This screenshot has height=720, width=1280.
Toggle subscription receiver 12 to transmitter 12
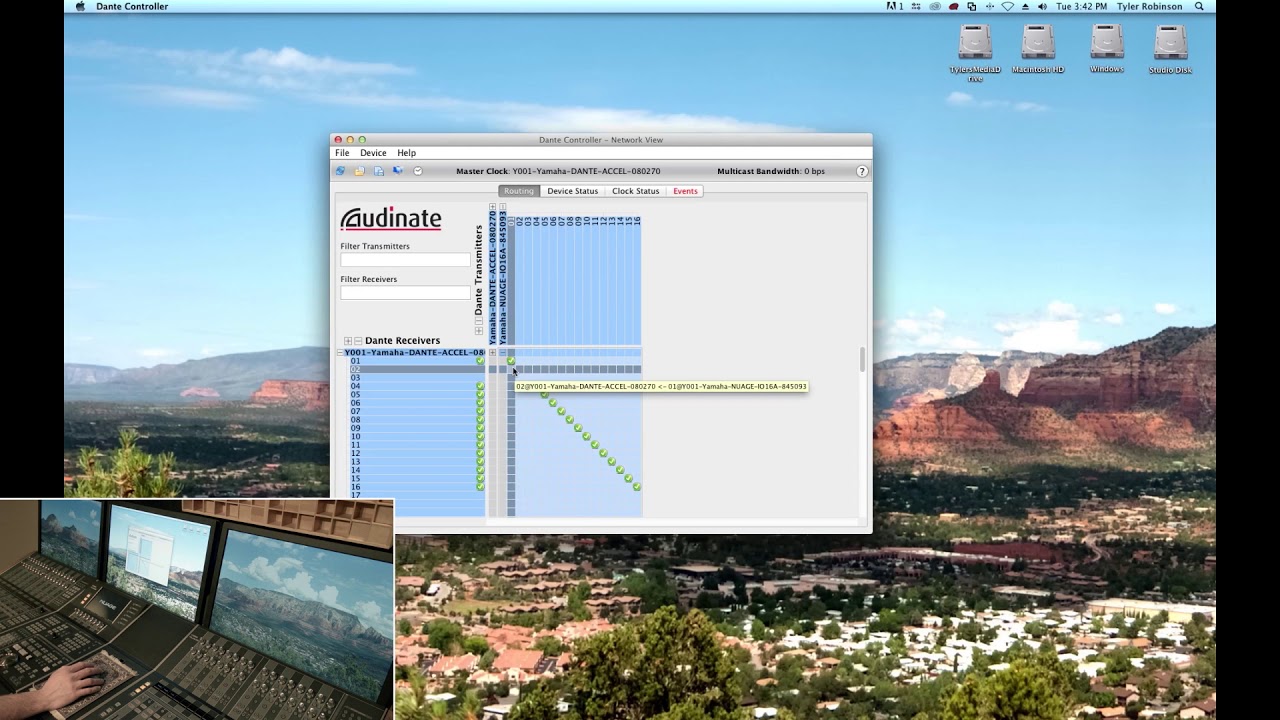[604, 453]
